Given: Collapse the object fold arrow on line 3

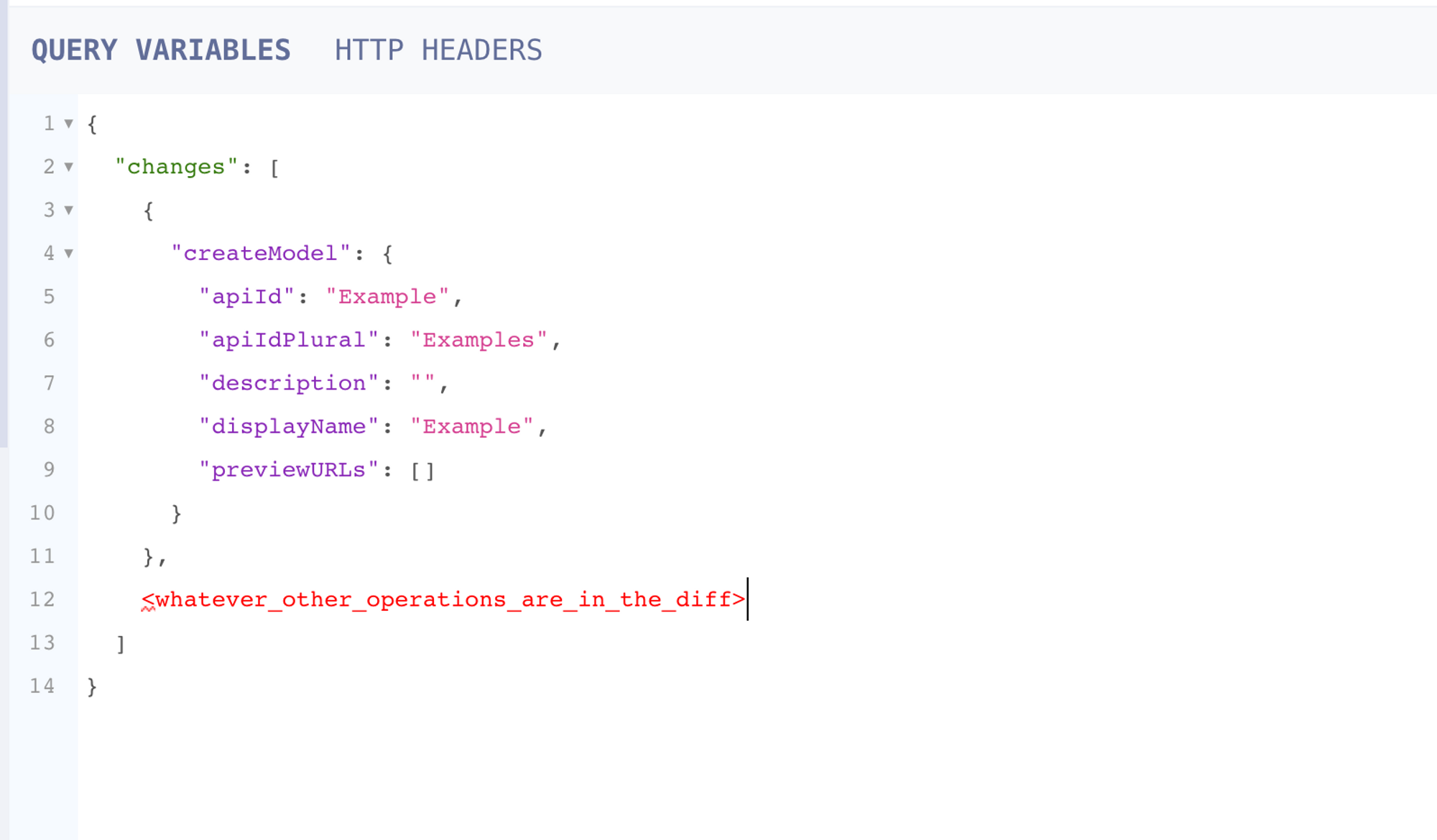Looking at the screenshot, I should point(68,210).
